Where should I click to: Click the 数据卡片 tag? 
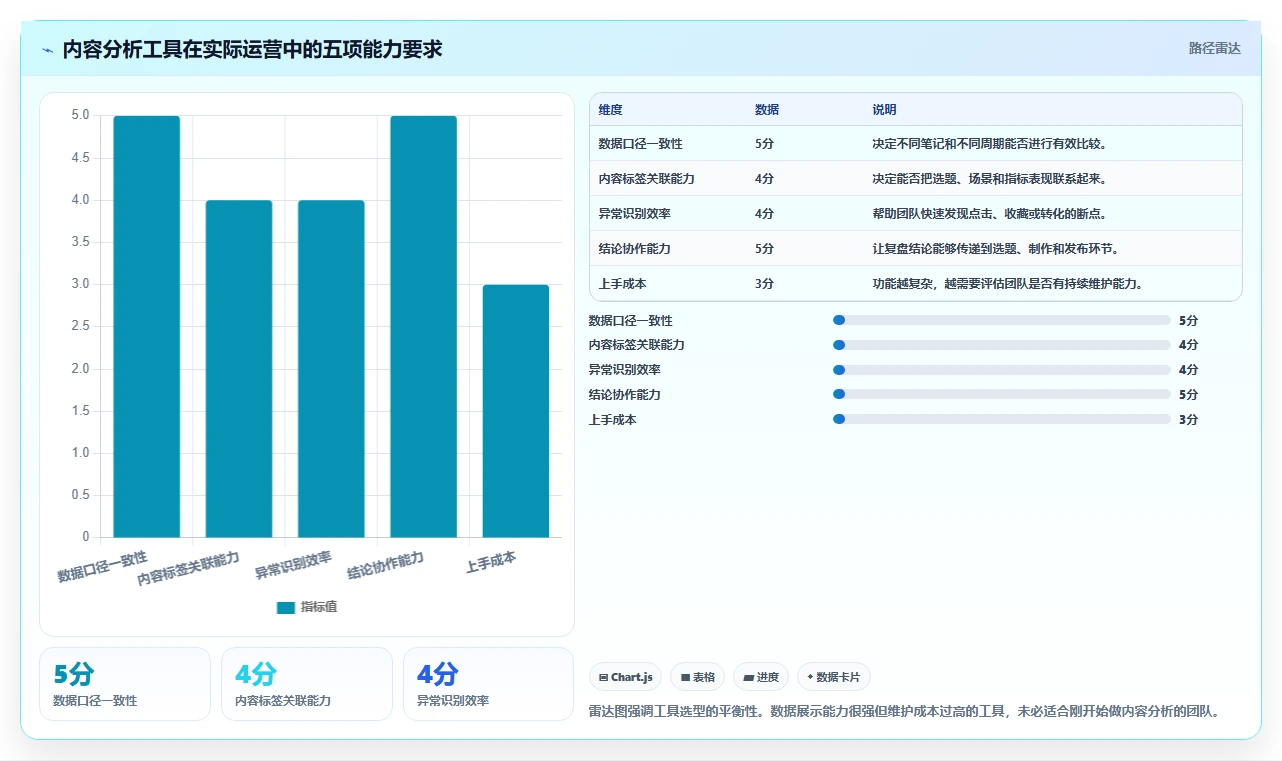[833, 677]
